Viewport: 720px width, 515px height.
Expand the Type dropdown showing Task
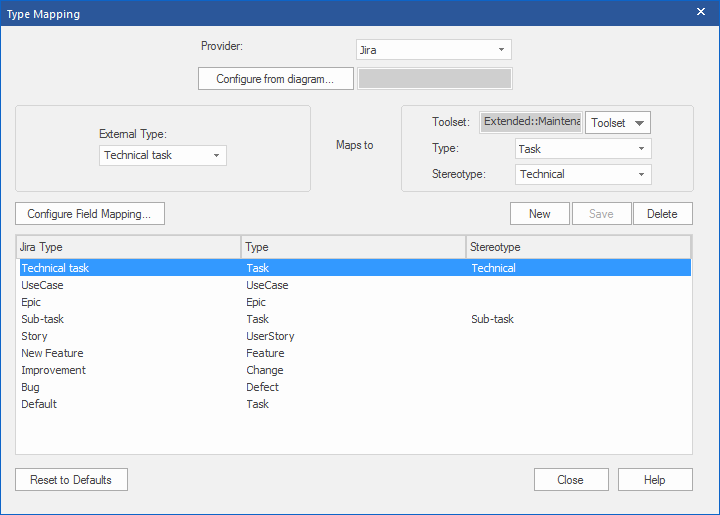coord(583,149)
